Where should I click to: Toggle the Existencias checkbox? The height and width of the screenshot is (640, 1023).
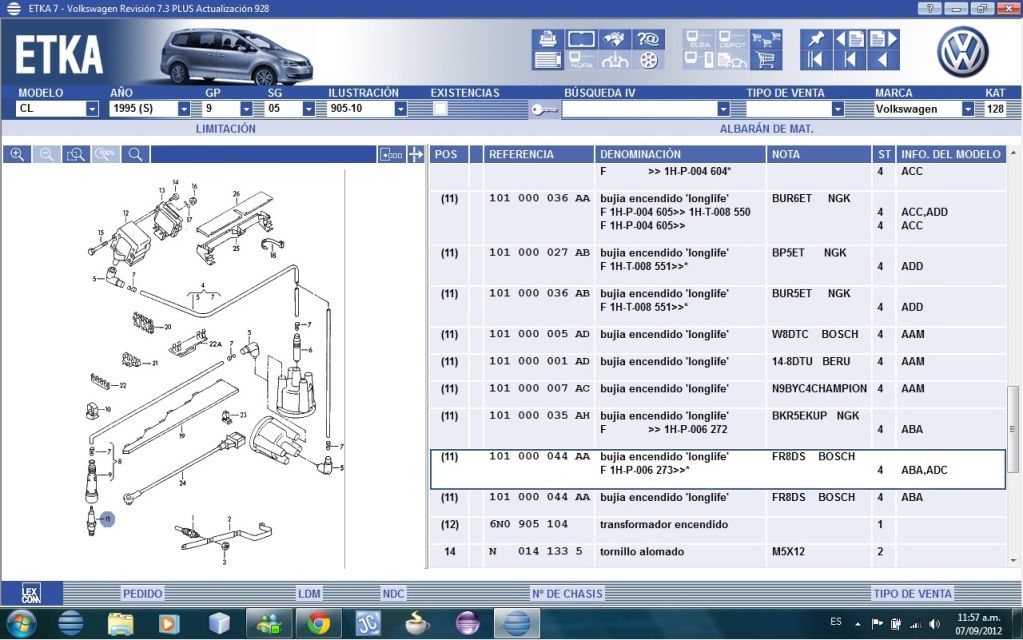tap(440, 109)
